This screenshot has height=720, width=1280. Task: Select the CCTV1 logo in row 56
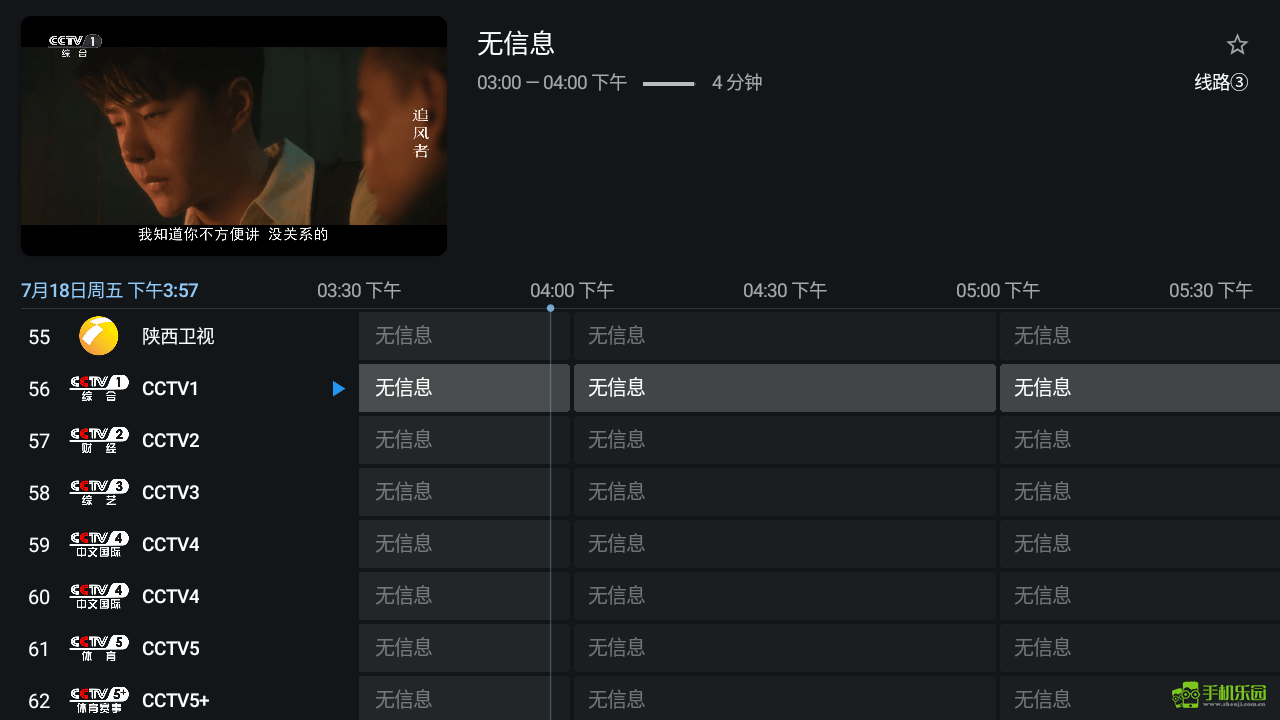coord(99,388)
